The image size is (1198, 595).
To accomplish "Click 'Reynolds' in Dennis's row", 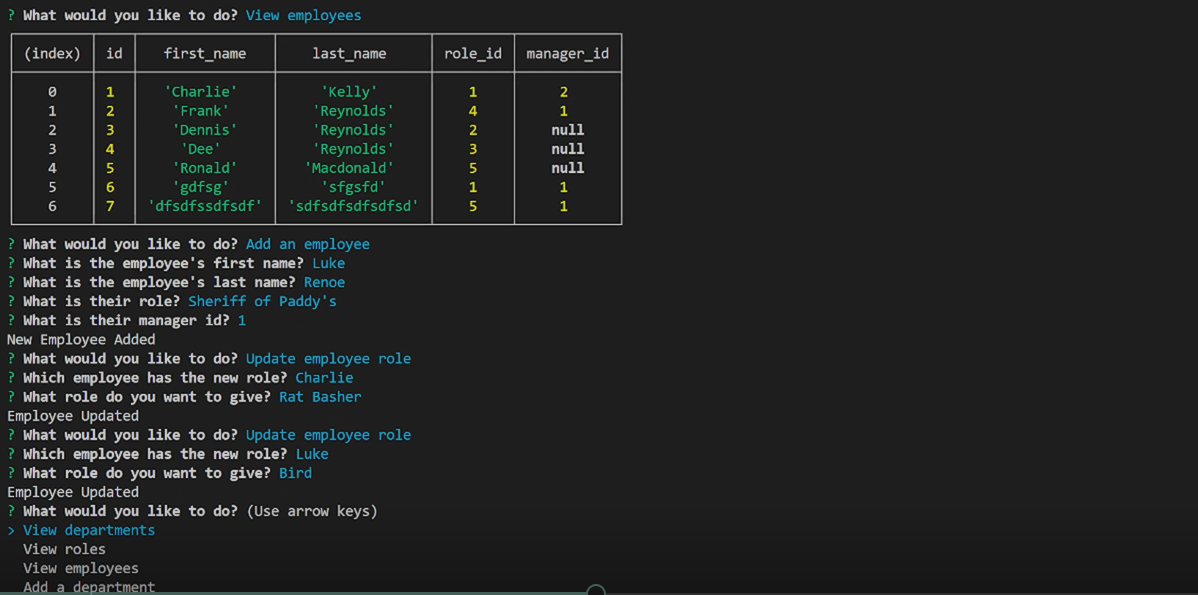I will (x=353, y=130).
